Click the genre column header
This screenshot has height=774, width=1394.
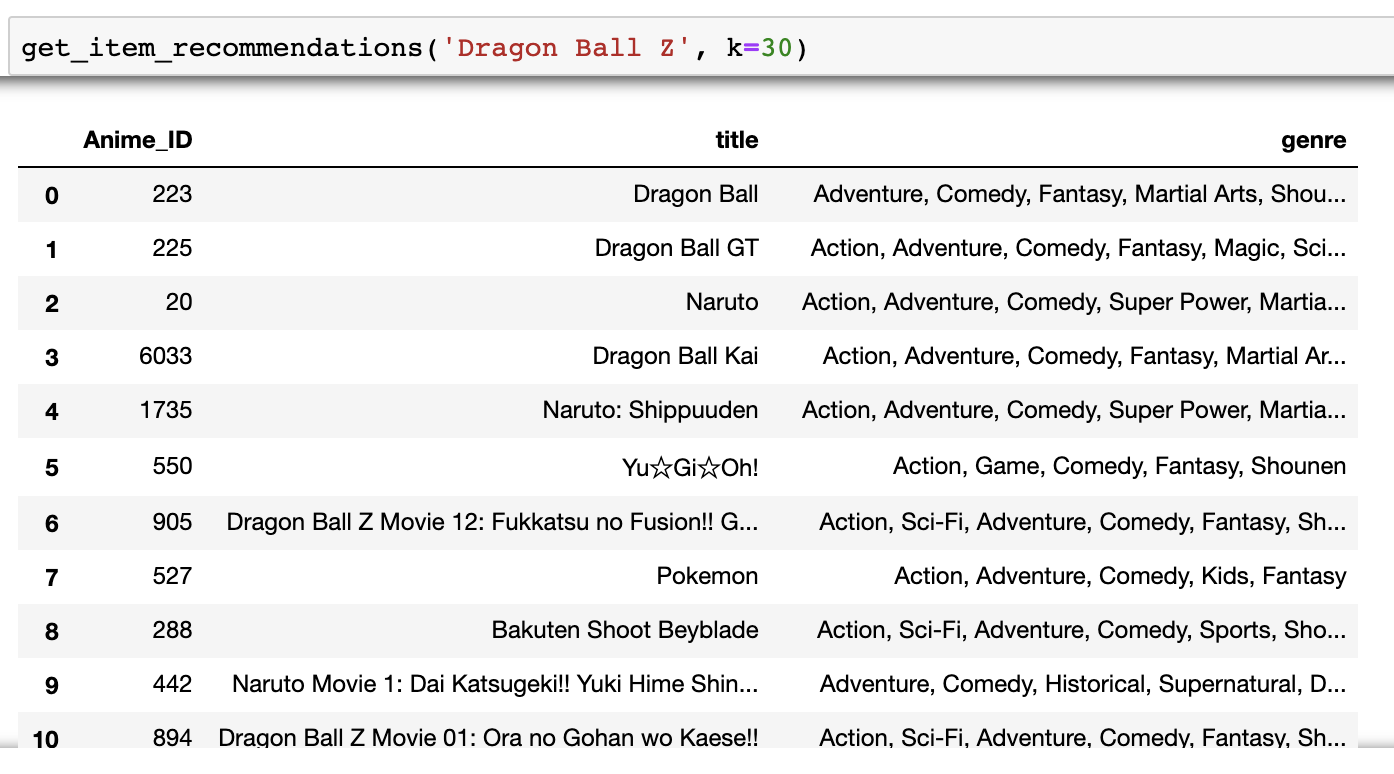[x=1314, y=140]
